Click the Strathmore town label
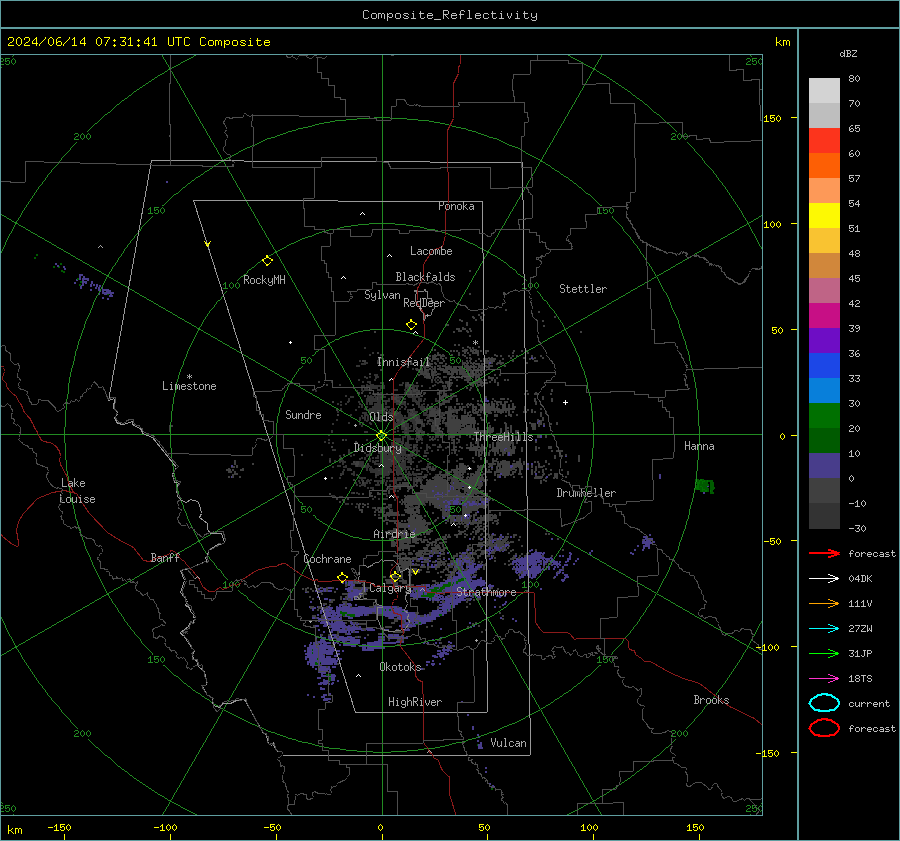Viewport: 900px width, 841px height. 486,592
